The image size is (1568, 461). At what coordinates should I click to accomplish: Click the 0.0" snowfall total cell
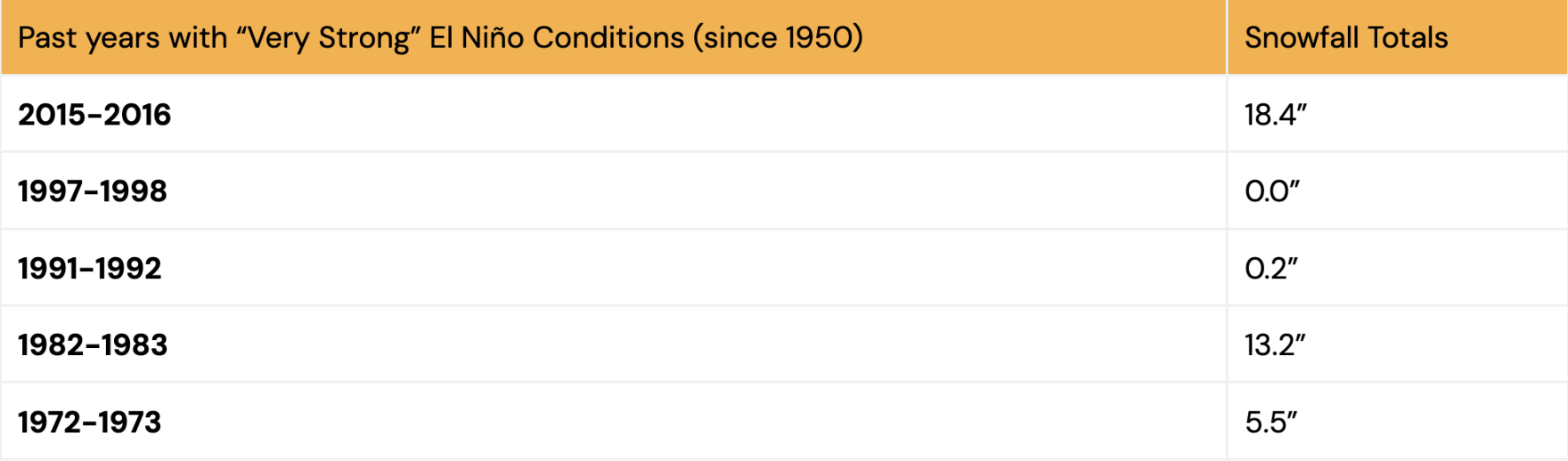1272,191
